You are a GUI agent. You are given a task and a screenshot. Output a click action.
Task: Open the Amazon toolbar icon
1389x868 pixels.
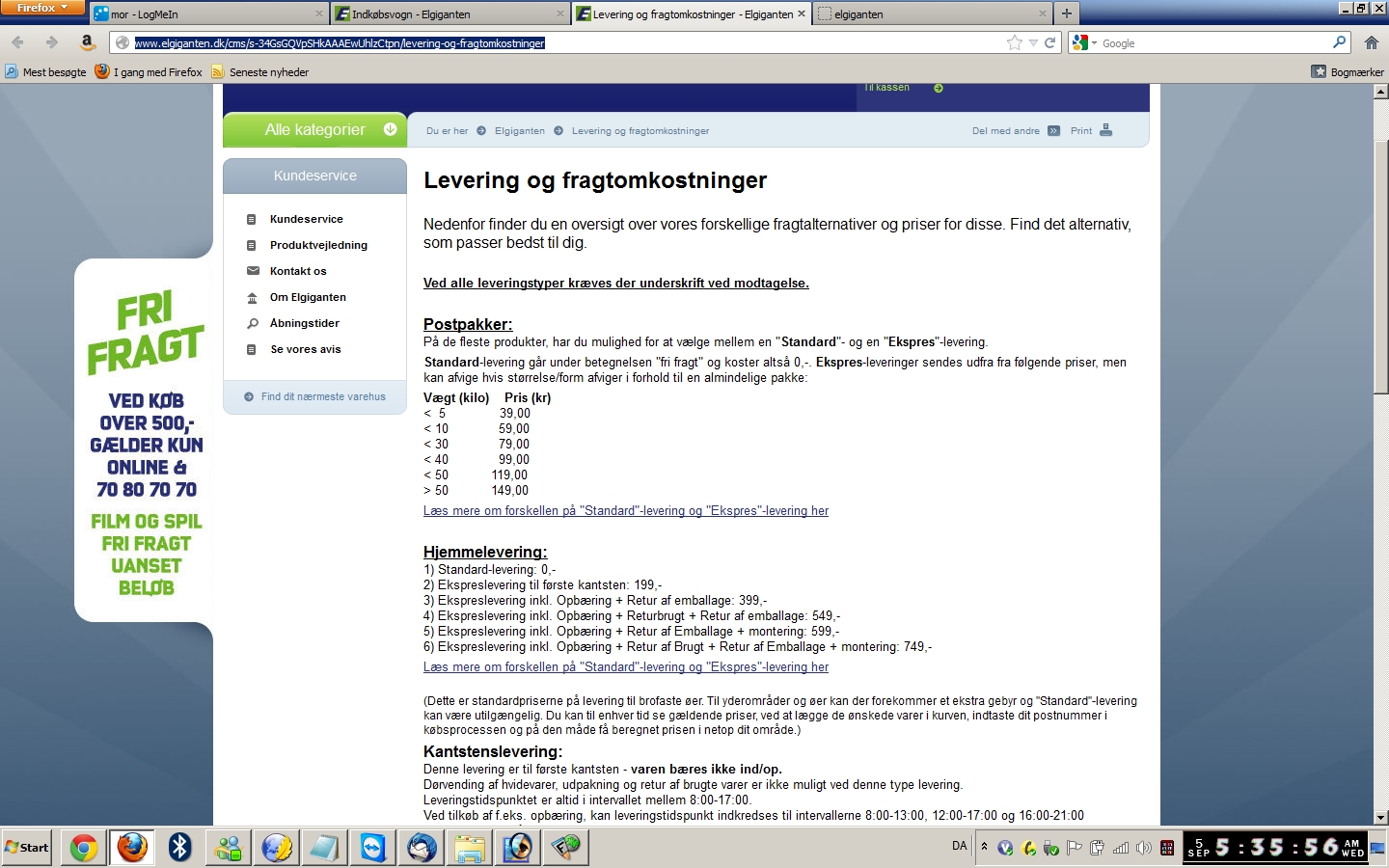click(x=87, y=42)
